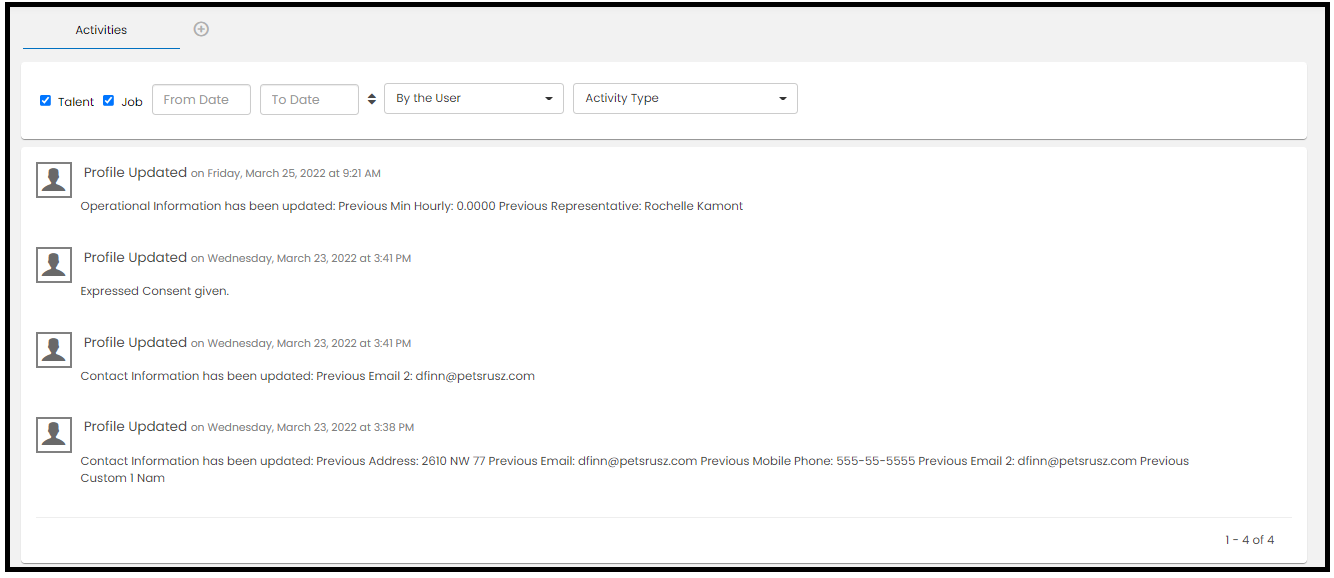The width and height of the screenshot is (1334, 578).
Task: Click the avatar for the March 25 activity
Action: click(x=54, y=180)
